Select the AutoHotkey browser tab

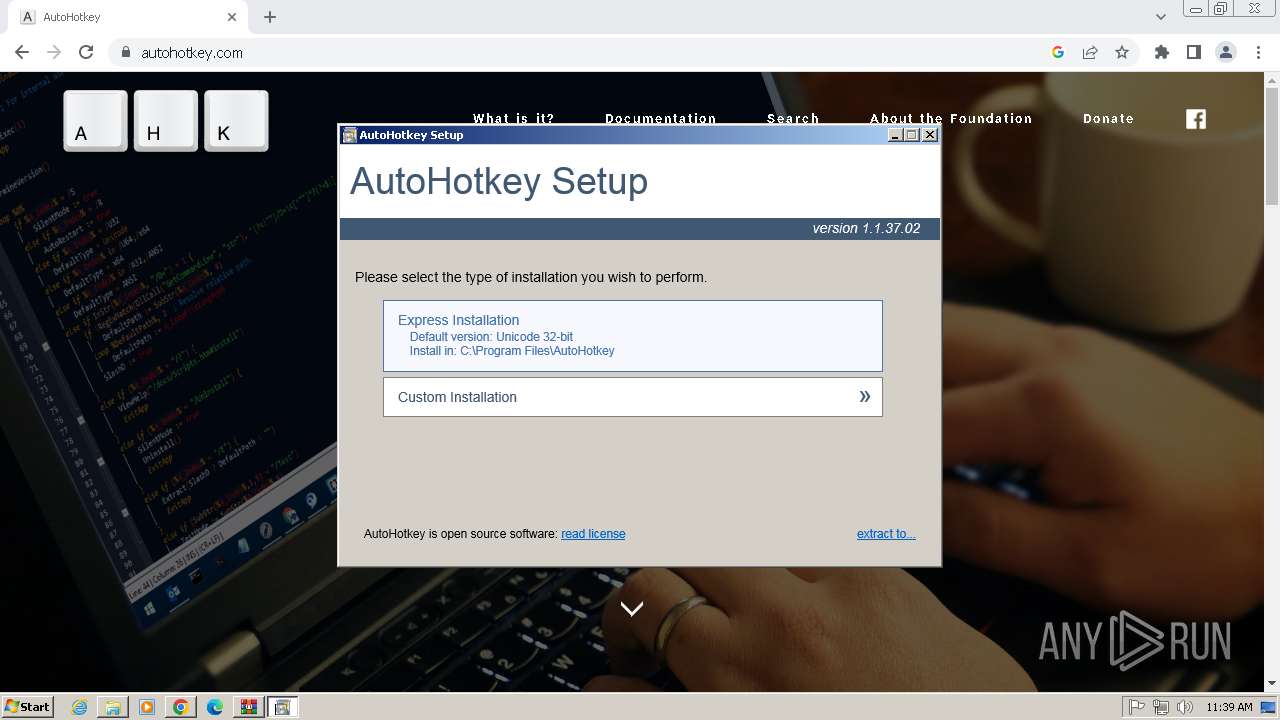click(x=128, y=17)
